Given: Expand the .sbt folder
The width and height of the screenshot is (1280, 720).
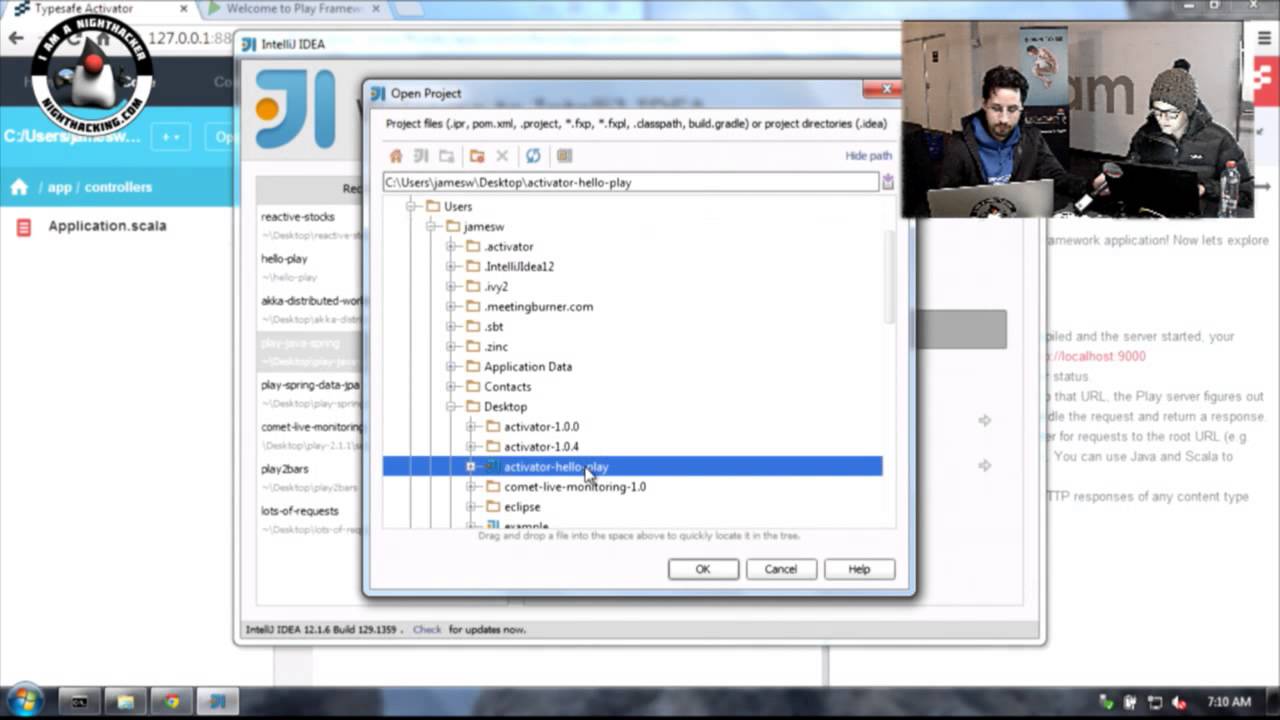Looking at the screenshot, I should pos(451,327).
